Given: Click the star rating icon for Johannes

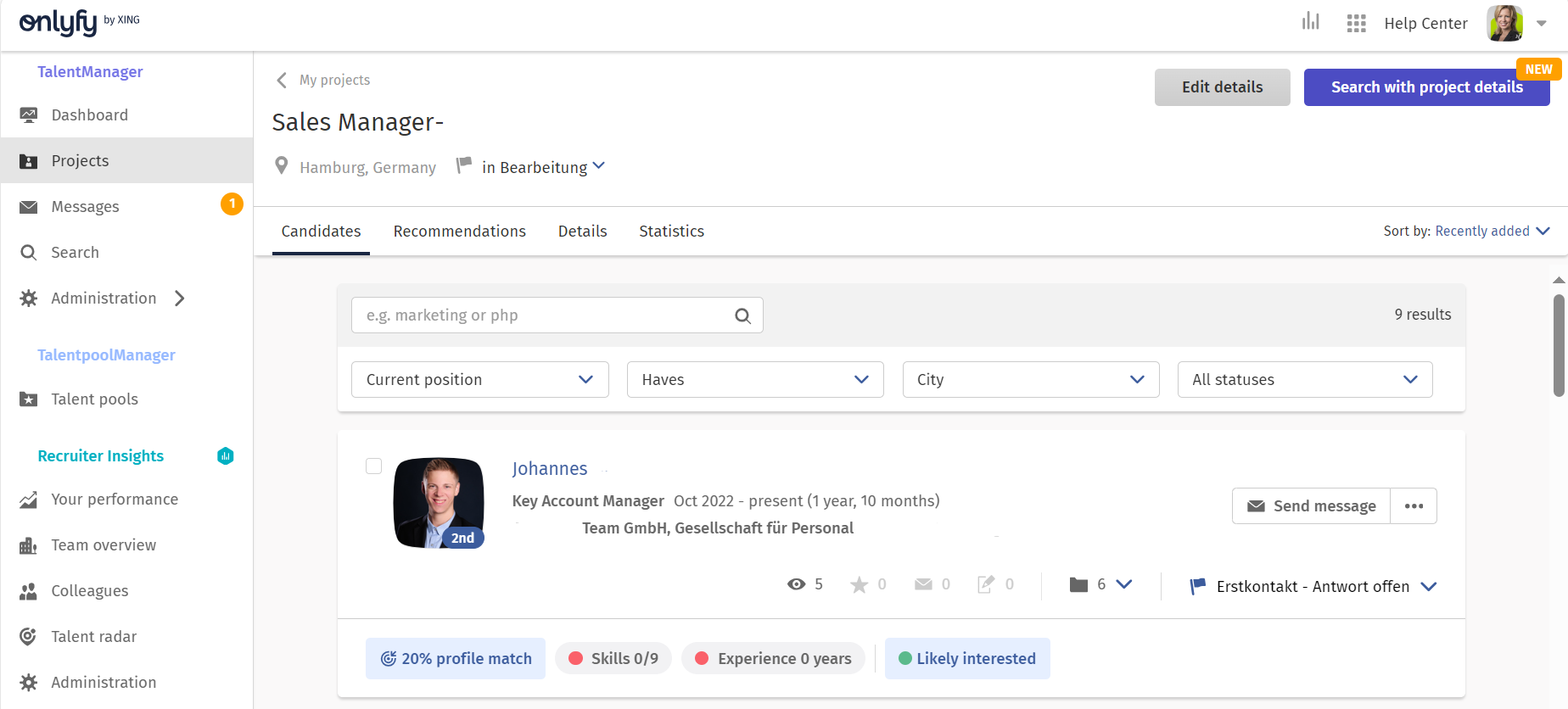Looking at the screenshot, I should click(859, 584).
